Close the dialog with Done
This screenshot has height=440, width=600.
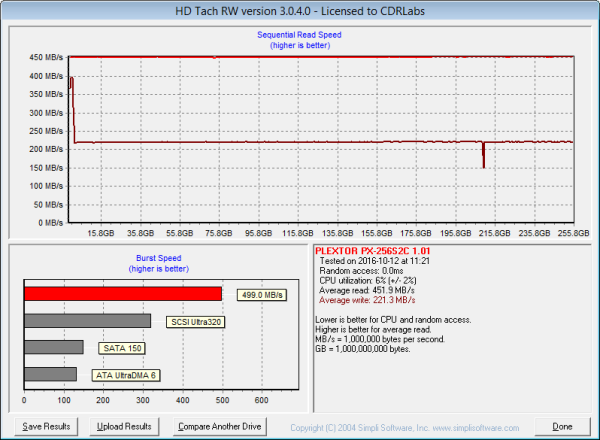click(x=562, y=427)
